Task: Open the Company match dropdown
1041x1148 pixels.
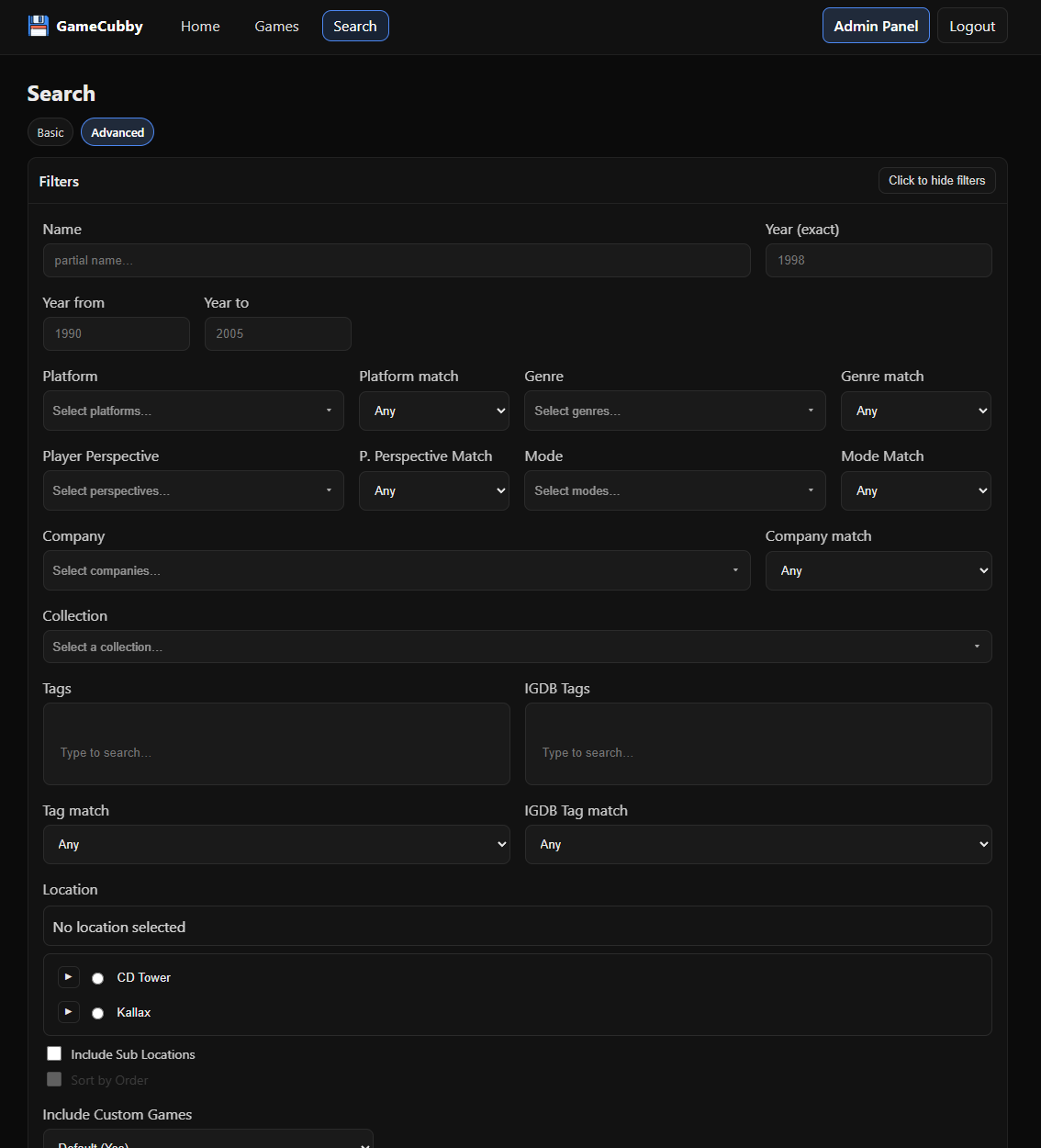Action: pyautogui.click(x=879, y=570)
